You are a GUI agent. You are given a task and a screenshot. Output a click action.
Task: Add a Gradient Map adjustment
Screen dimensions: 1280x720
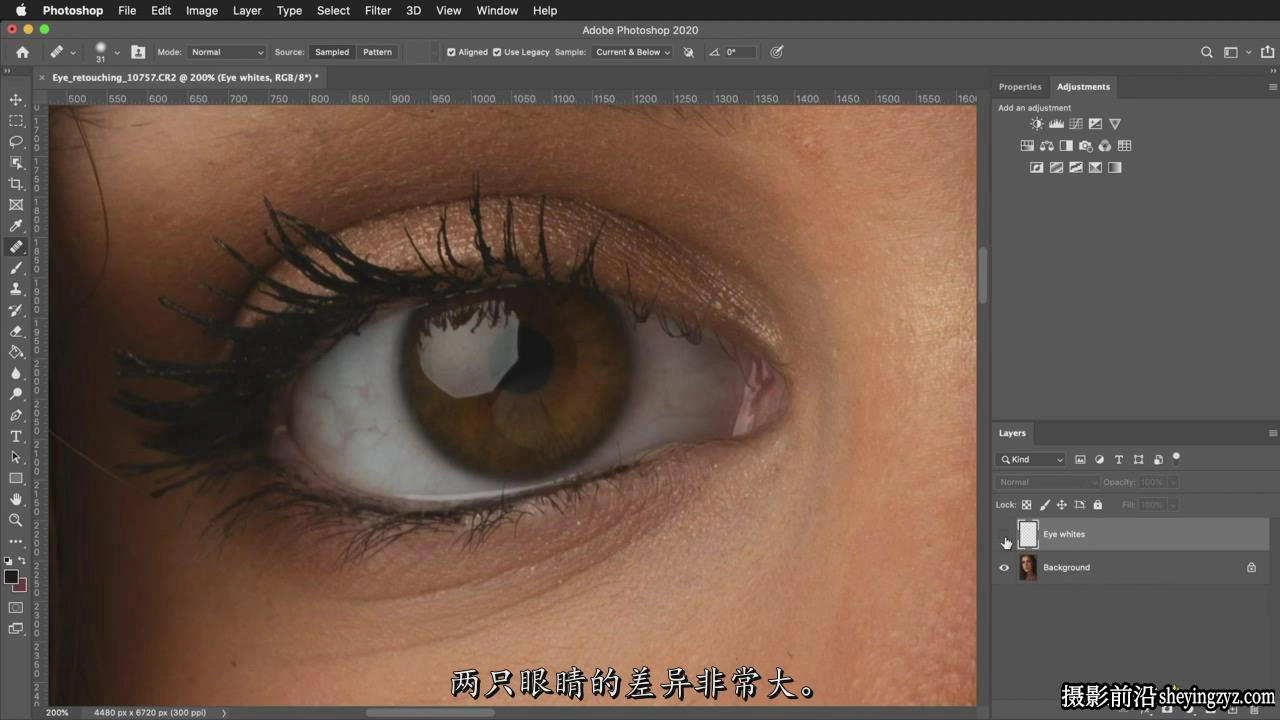[x=1115, y=168]
